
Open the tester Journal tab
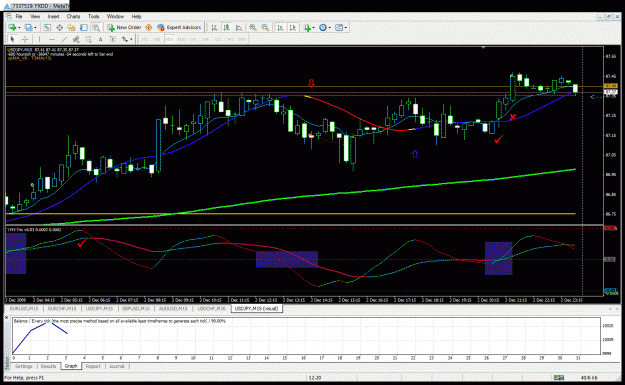coord(116,366)
